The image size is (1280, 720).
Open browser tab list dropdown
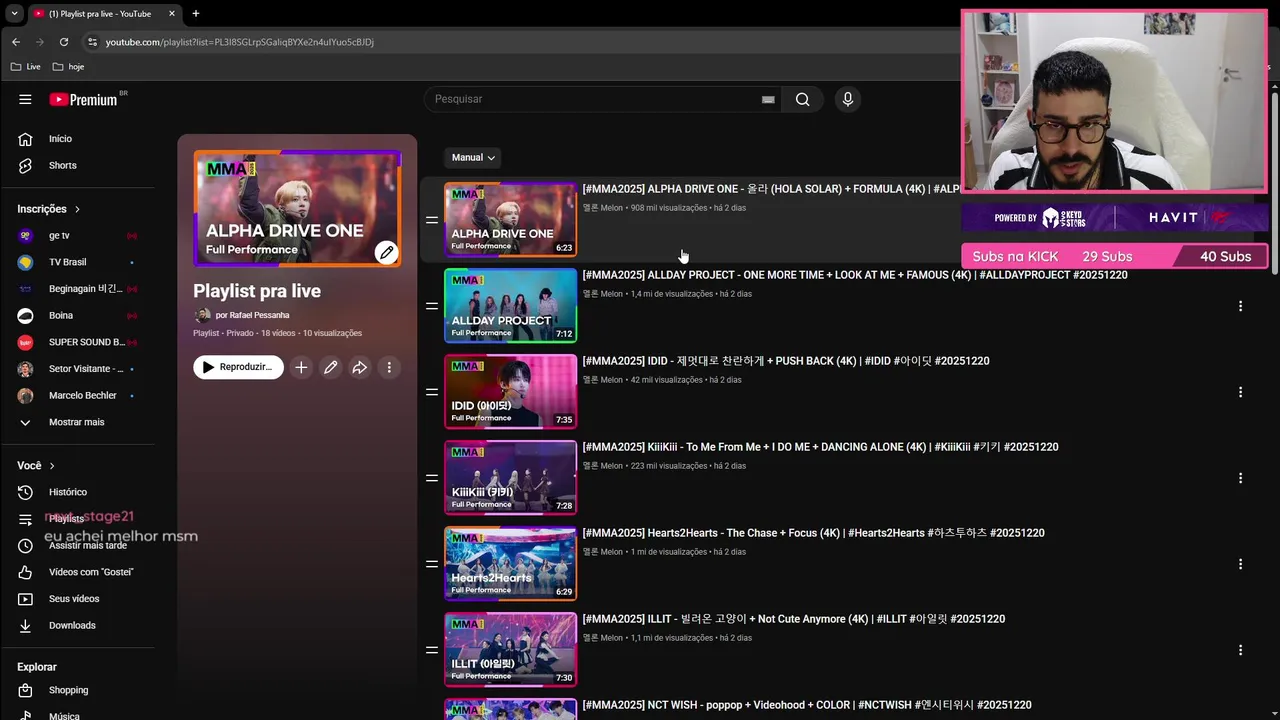(14, 14)
